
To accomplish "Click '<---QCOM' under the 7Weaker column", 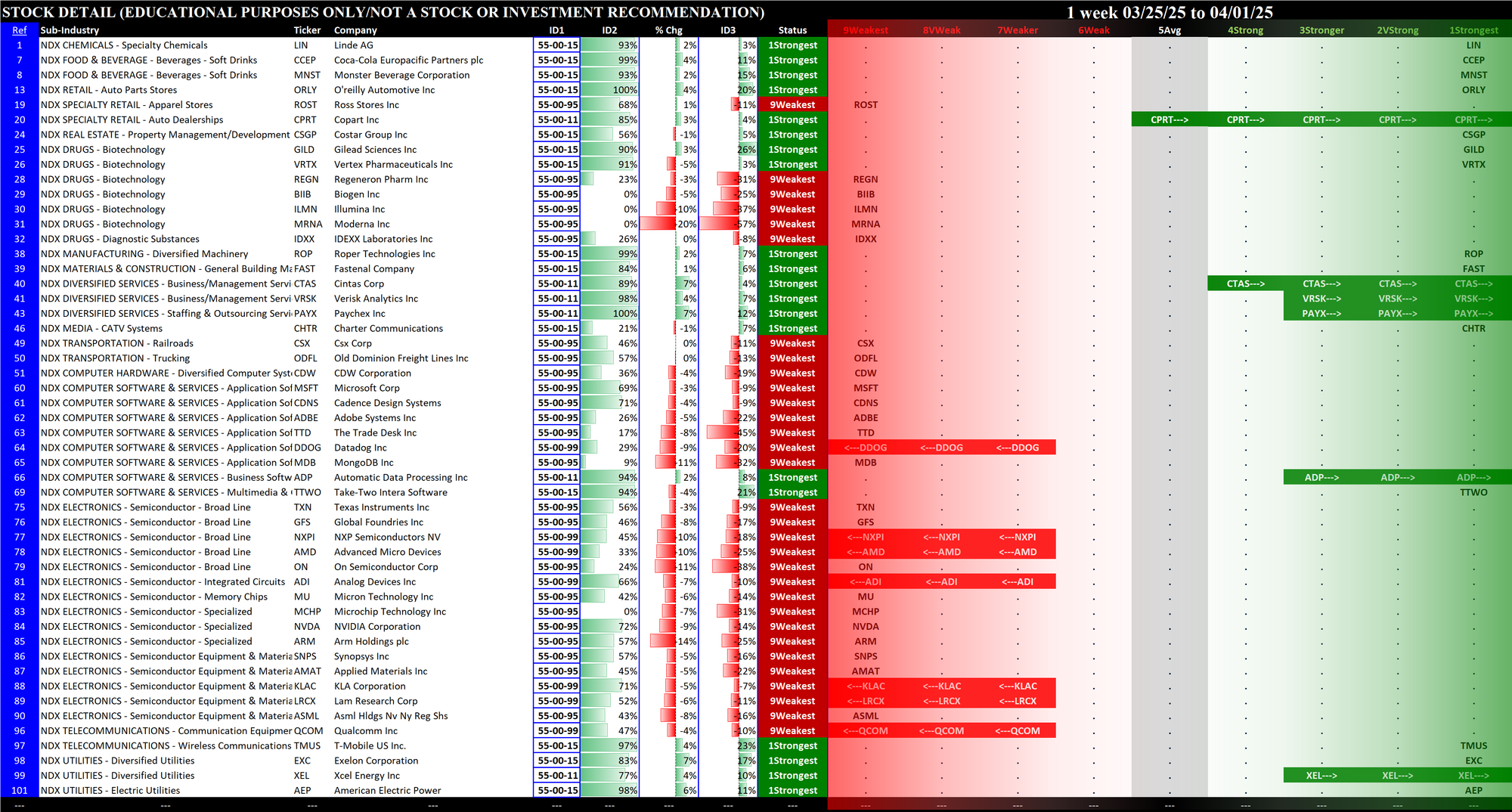I will point(1018,731).
